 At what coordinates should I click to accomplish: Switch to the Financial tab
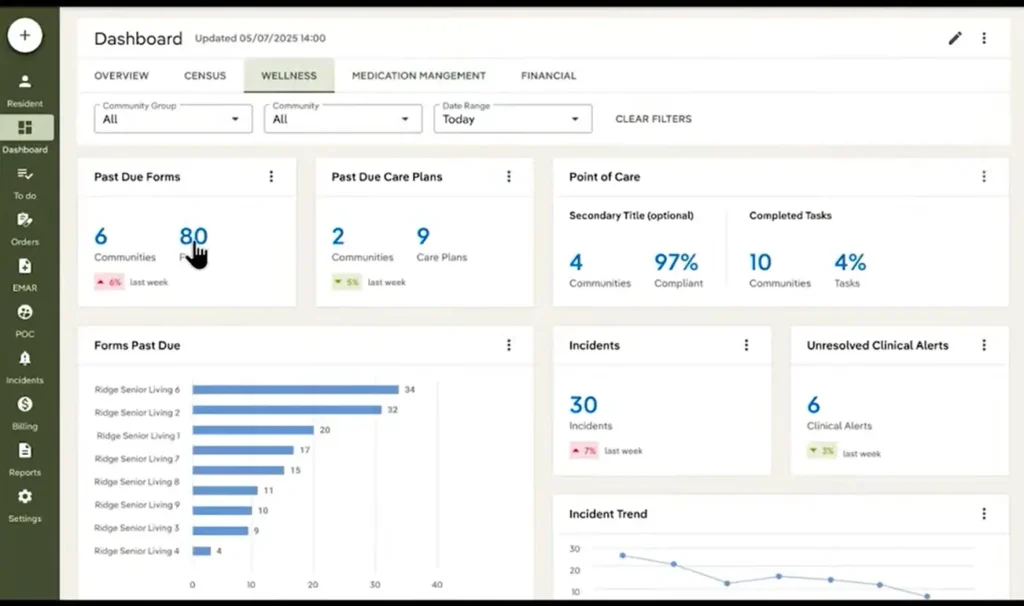point(549,76)
